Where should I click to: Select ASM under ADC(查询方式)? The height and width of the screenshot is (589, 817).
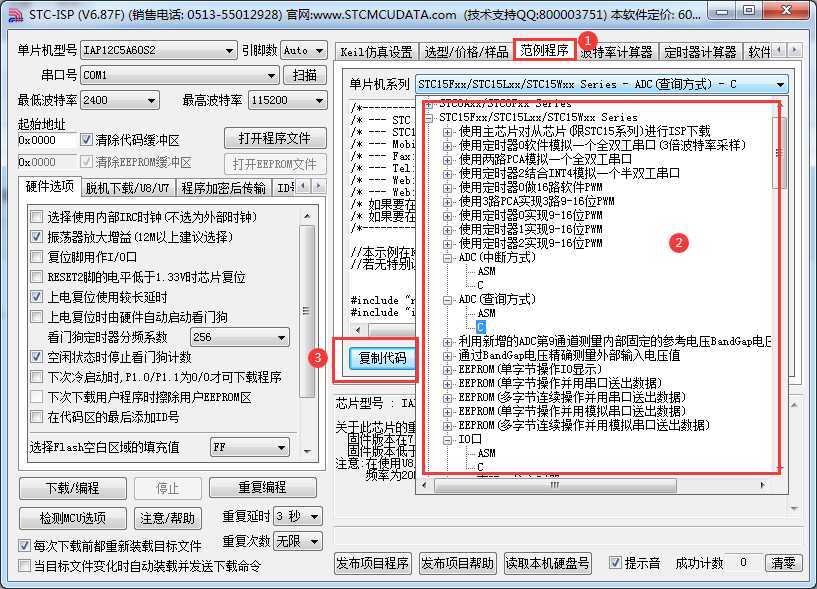point(487,313)
